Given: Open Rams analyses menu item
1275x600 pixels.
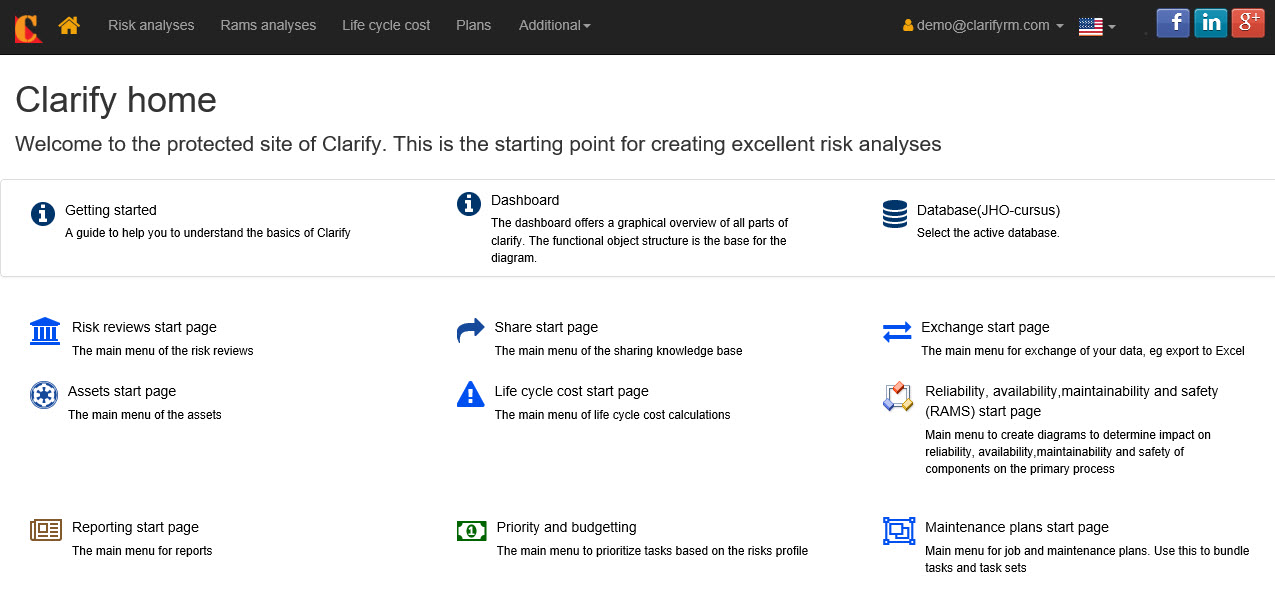Looking at the screenshot, I should 268,25.
